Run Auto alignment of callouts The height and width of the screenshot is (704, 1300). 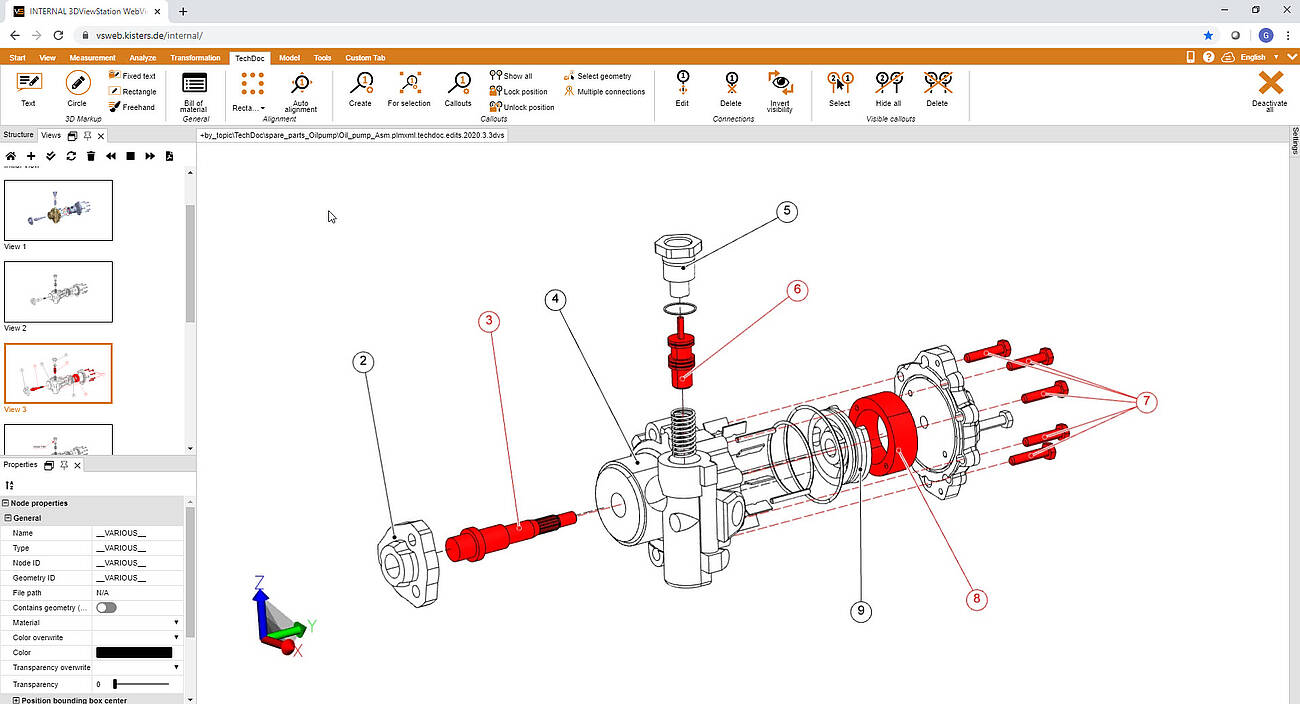[x=300, y=91]
